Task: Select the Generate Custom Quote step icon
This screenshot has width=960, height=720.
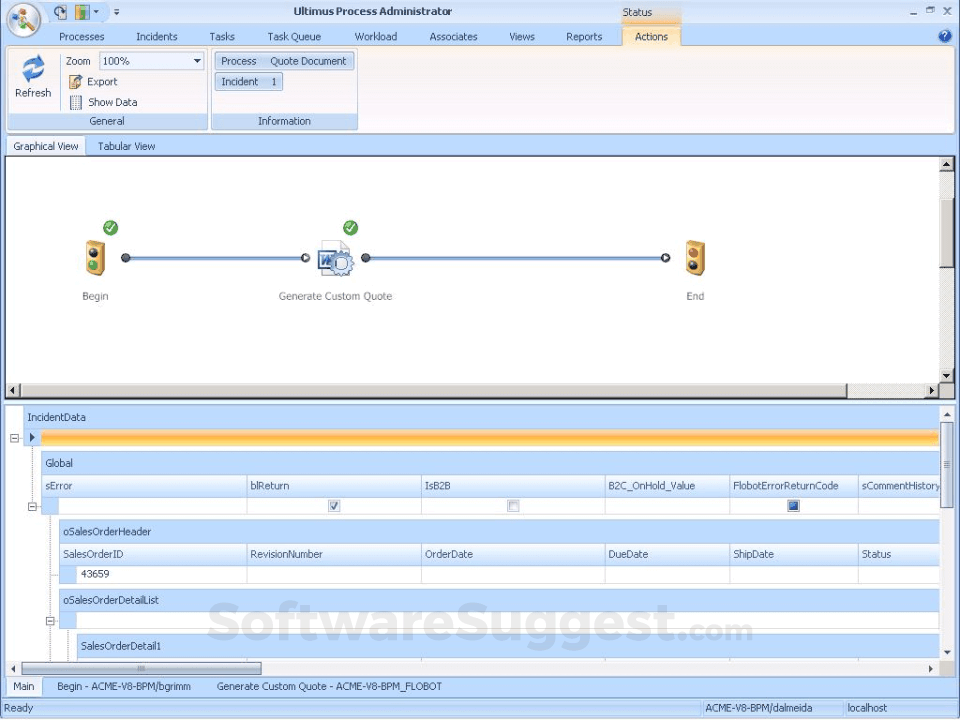Action: pyautogui.click(x=335, y=259)
